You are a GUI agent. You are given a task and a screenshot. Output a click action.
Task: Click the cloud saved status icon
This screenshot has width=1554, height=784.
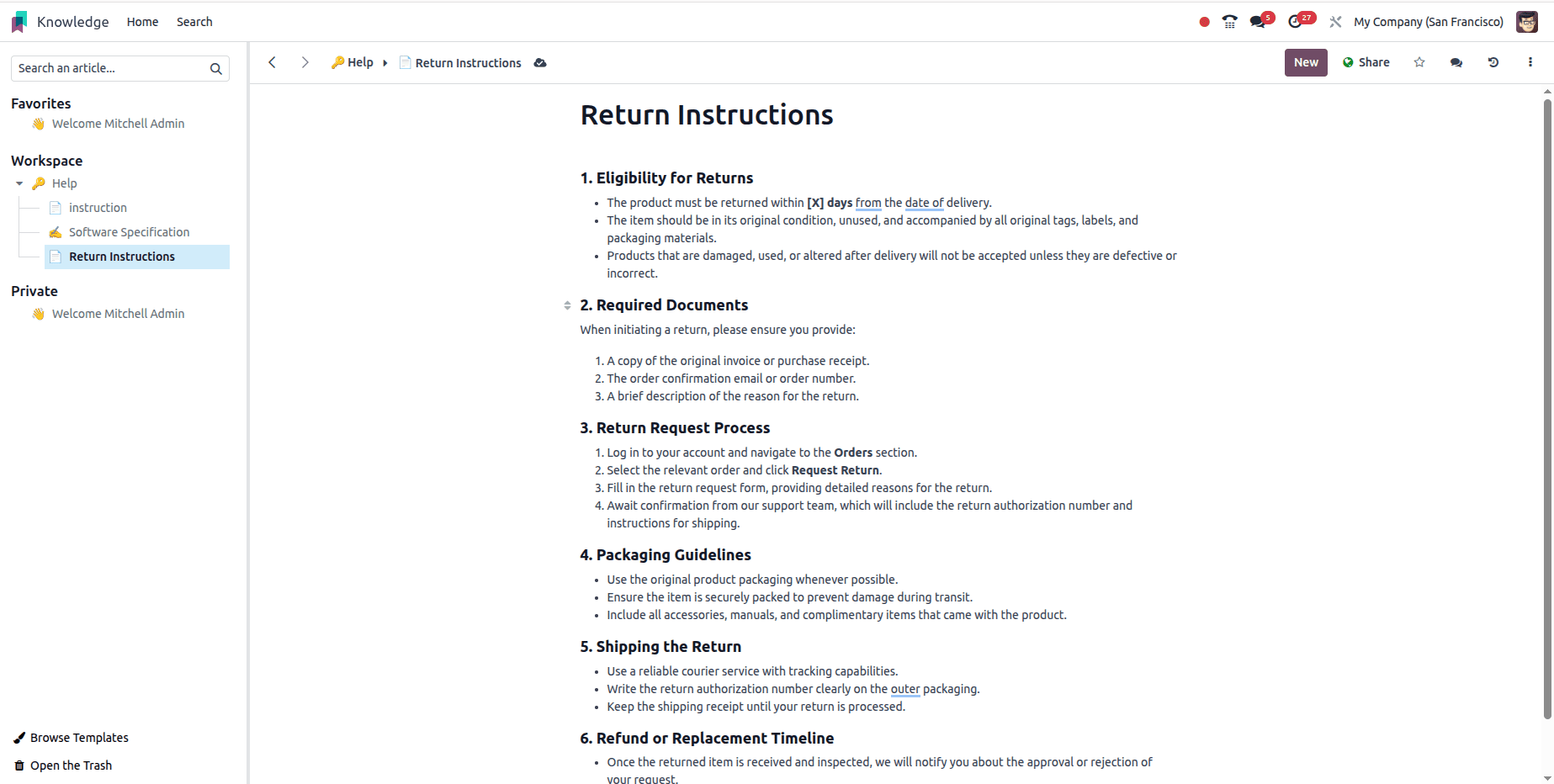click(x=540, y=63)
